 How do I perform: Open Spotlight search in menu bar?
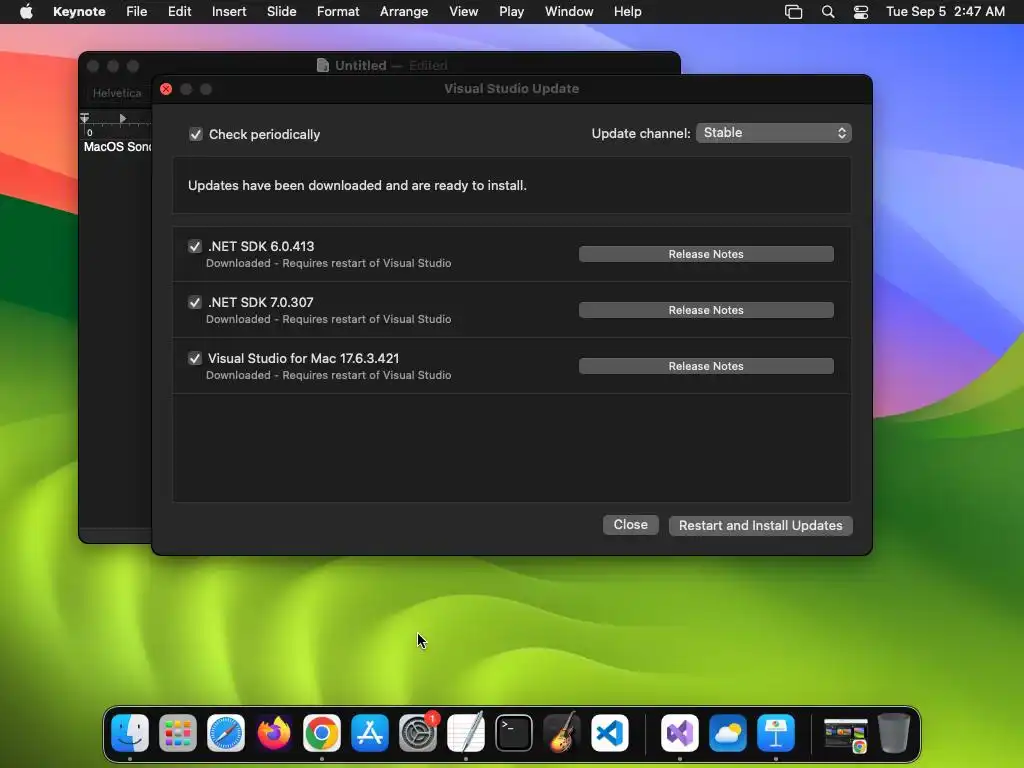828,12
